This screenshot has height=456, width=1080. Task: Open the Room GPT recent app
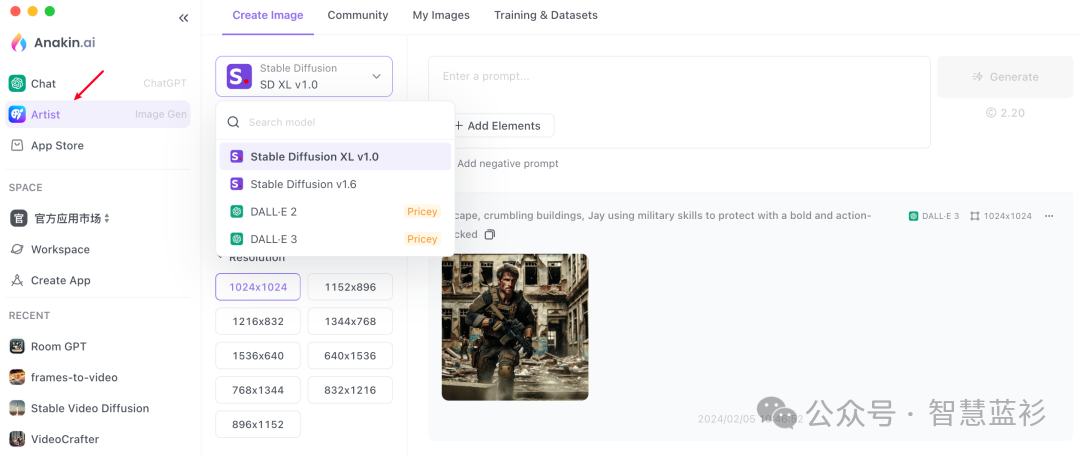[x=58, y=346]
